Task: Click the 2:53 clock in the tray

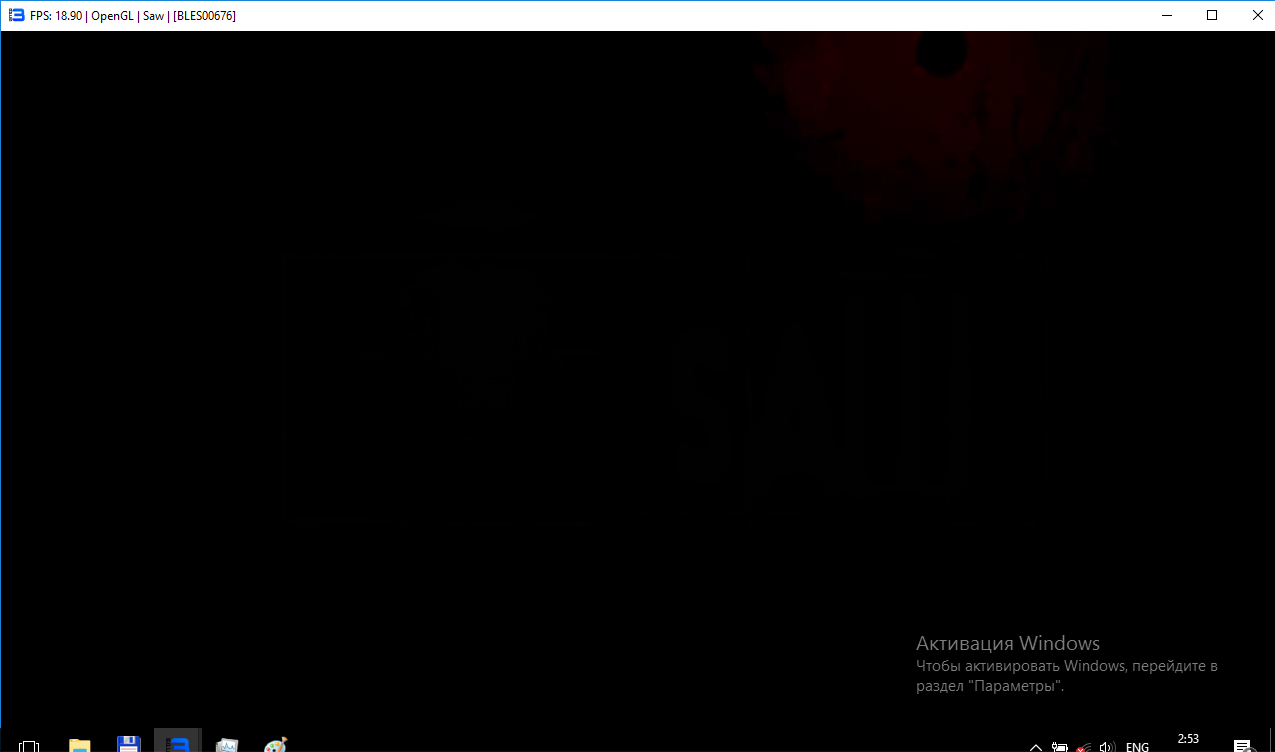Action: (1188, 739)
